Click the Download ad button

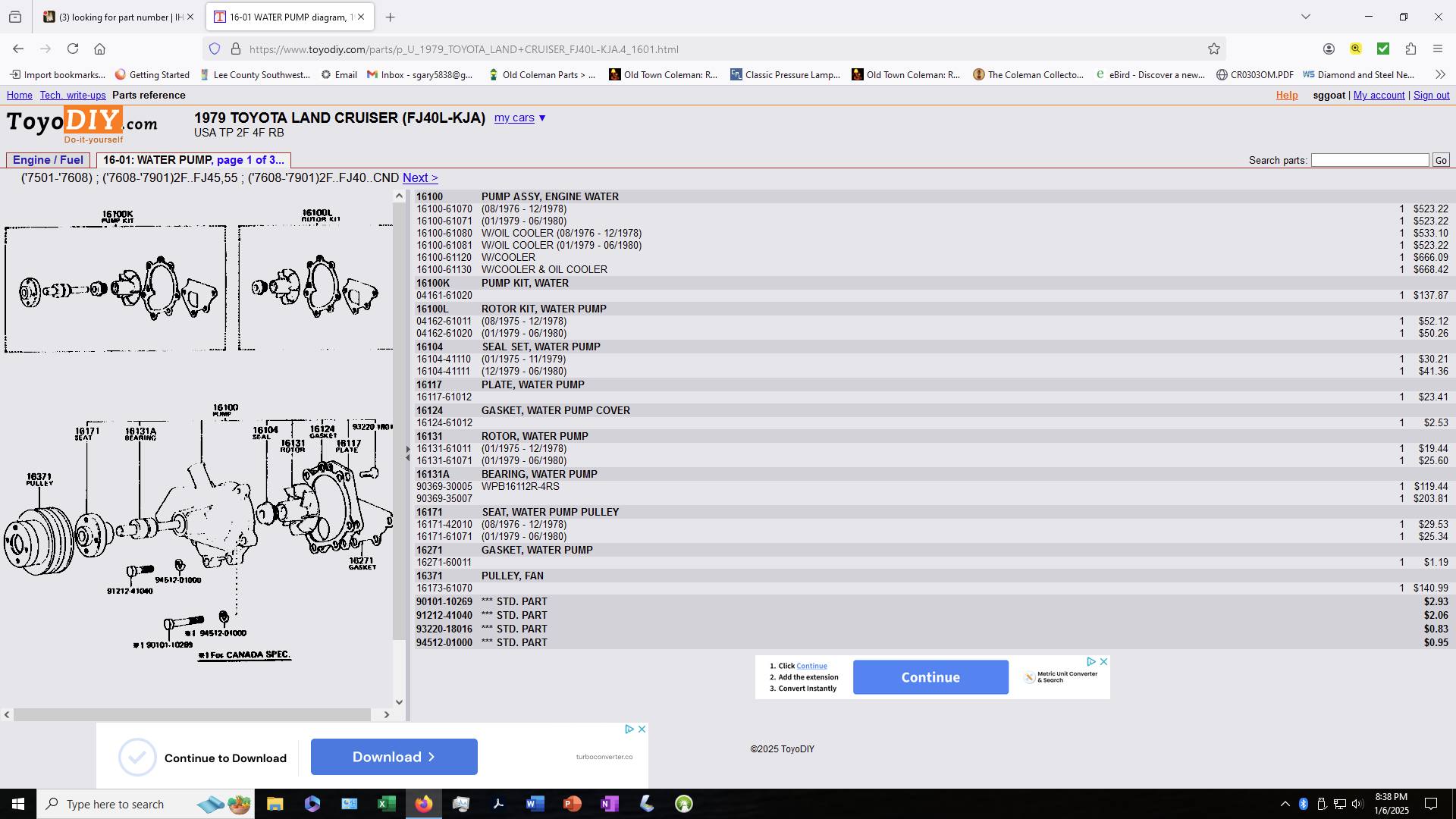pos(394,757)
